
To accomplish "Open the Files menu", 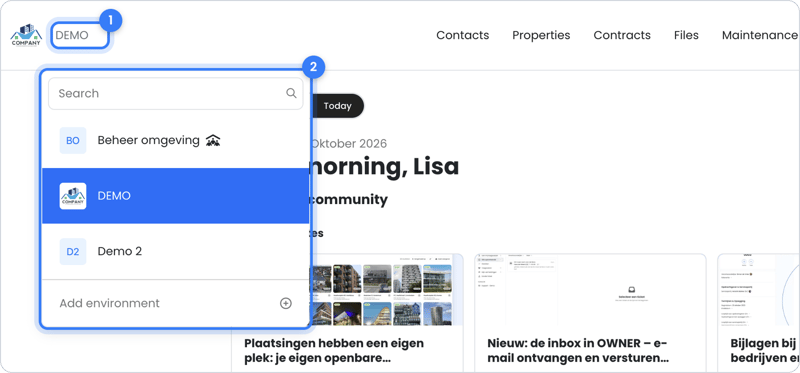I will pyautogui.click(x=686, y=35).
